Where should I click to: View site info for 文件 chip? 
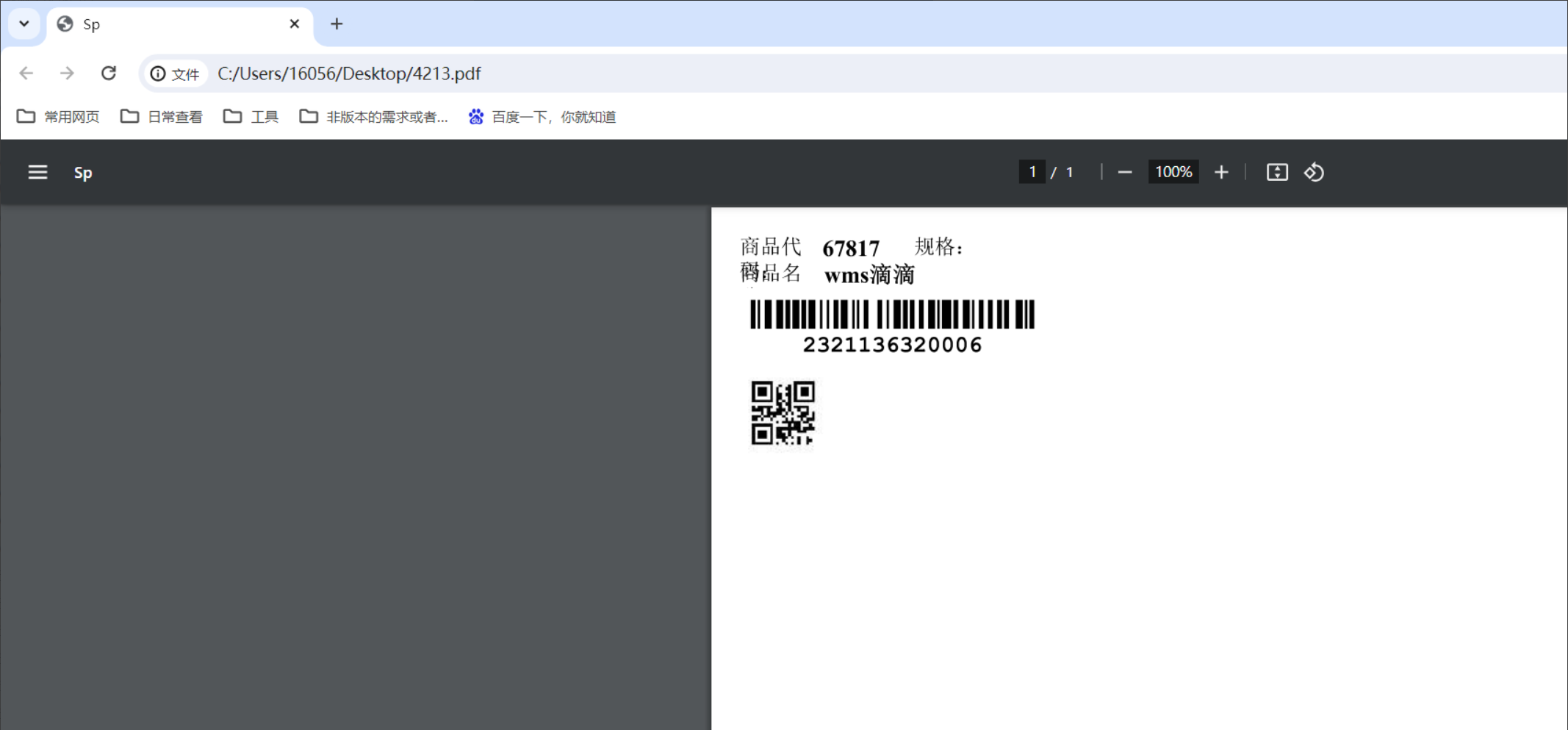175,74
